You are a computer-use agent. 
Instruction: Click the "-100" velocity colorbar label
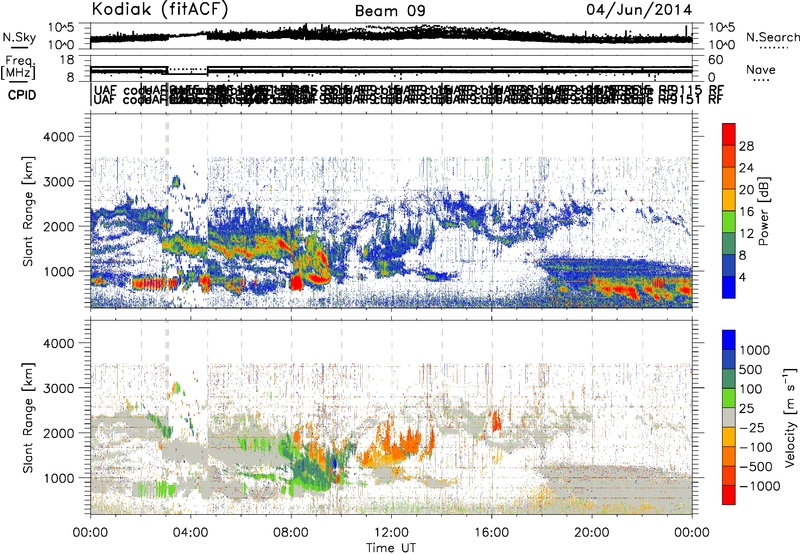[756, 447]
